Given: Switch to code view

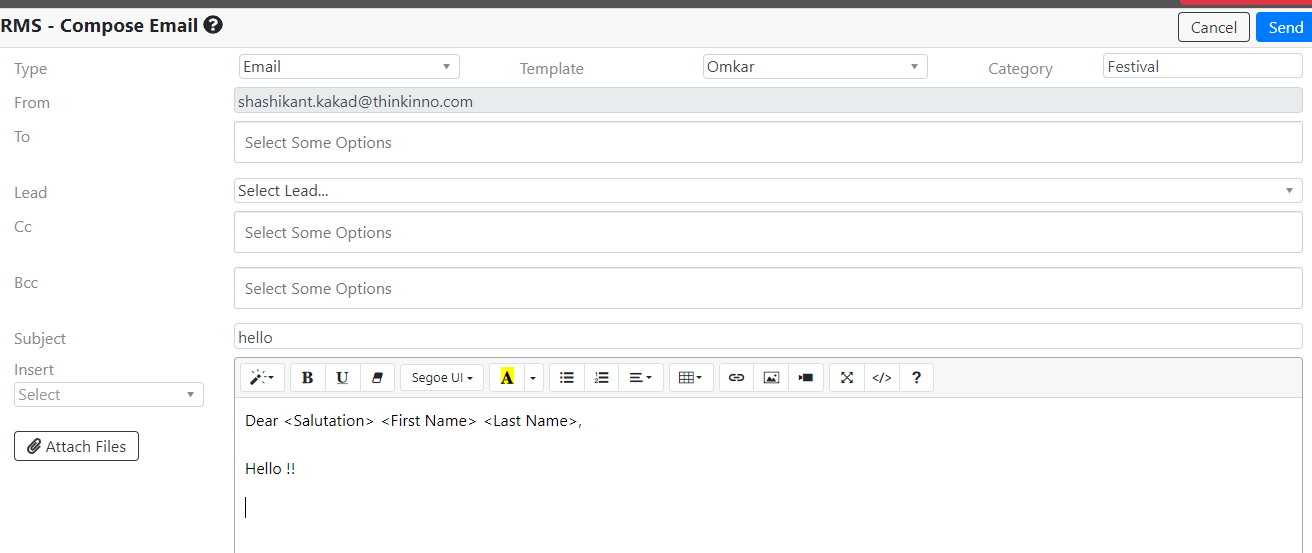Looking at the screenshot, I should pyautogui.click(x=882, y=377).
